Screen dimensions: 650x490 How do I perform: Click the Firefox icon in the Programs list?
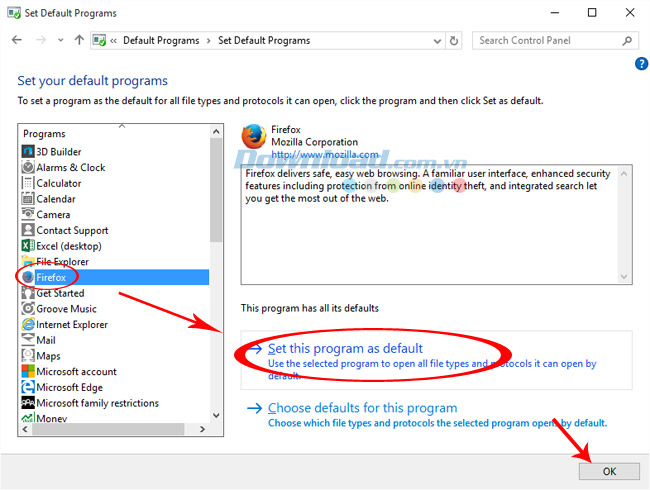[28, 277]
